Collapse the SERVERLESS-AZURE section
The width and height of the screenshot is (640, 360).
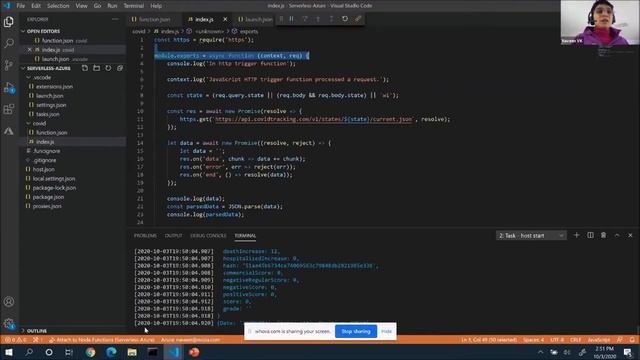point(48,68)
